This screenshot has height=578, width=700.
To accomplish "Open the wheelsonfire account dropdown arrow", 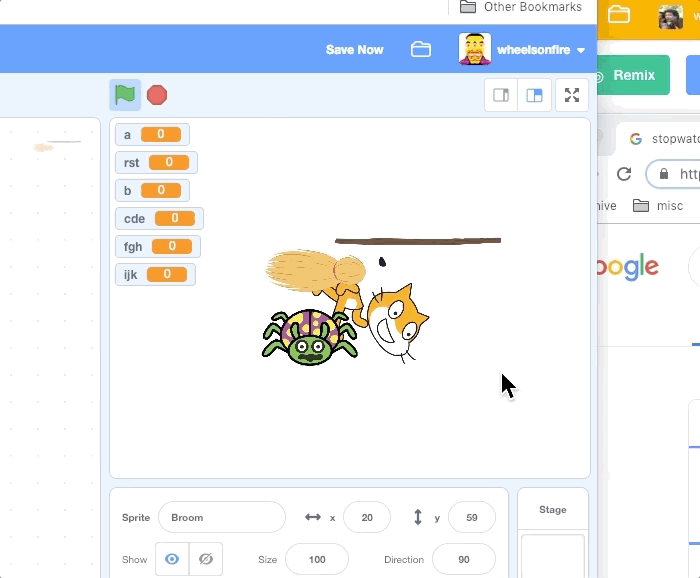I will tap(581, 50).
